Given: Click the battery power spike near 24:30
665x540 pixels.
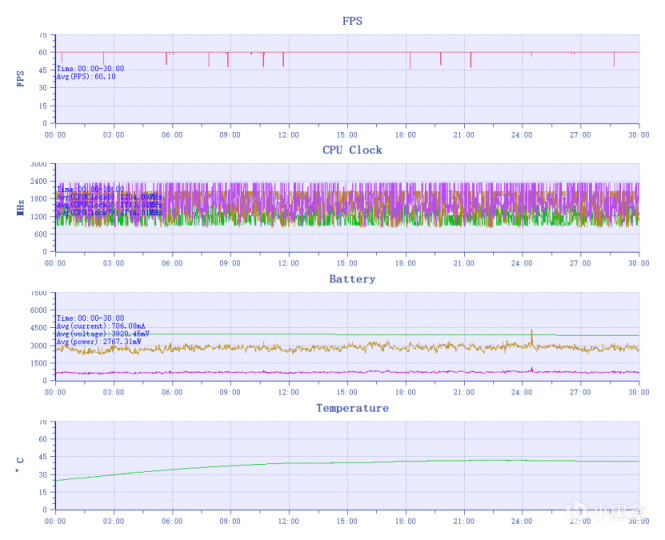Looking at the screenshot, I should (531, 337).
